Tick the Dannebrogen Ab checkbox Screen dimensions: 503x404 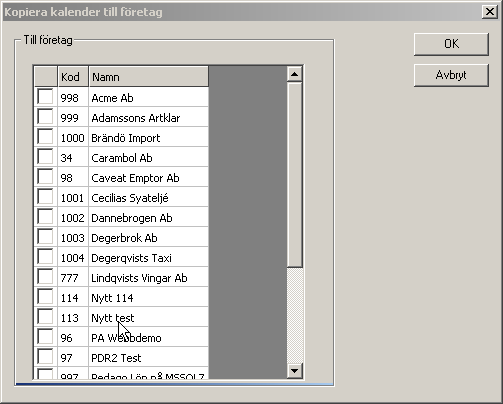[x=45, y=217]
